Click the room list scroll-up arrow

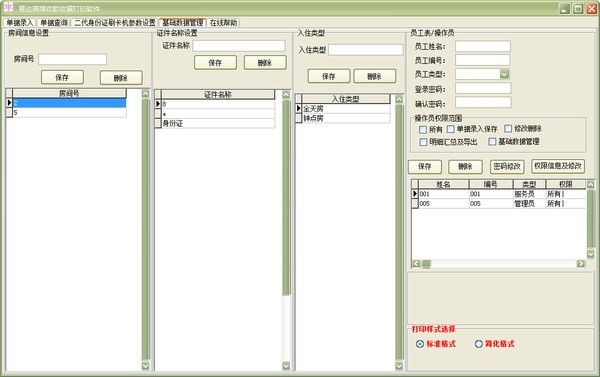click(x=145, y=93)
